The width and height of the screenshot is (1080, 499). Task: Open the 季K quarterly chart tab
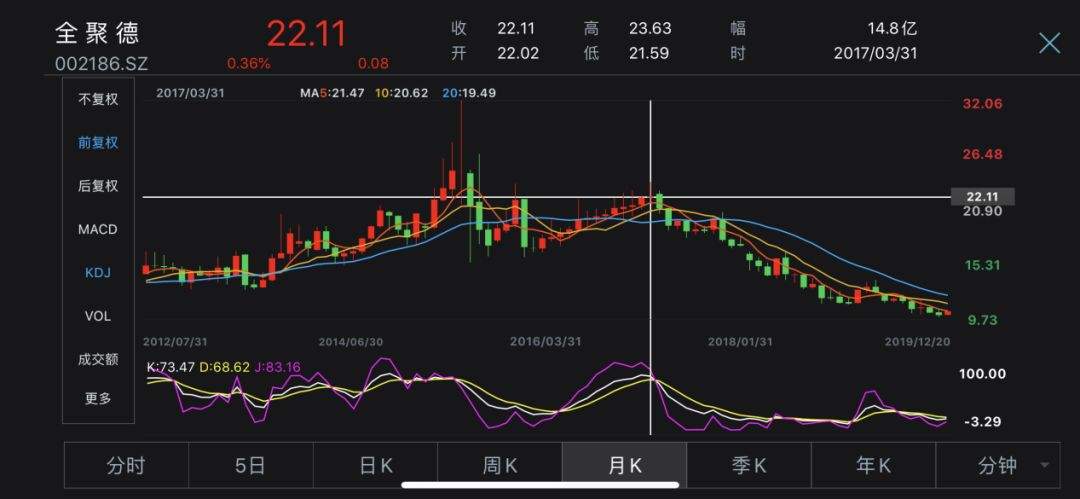pyautogui.click(x=748, y=465)
